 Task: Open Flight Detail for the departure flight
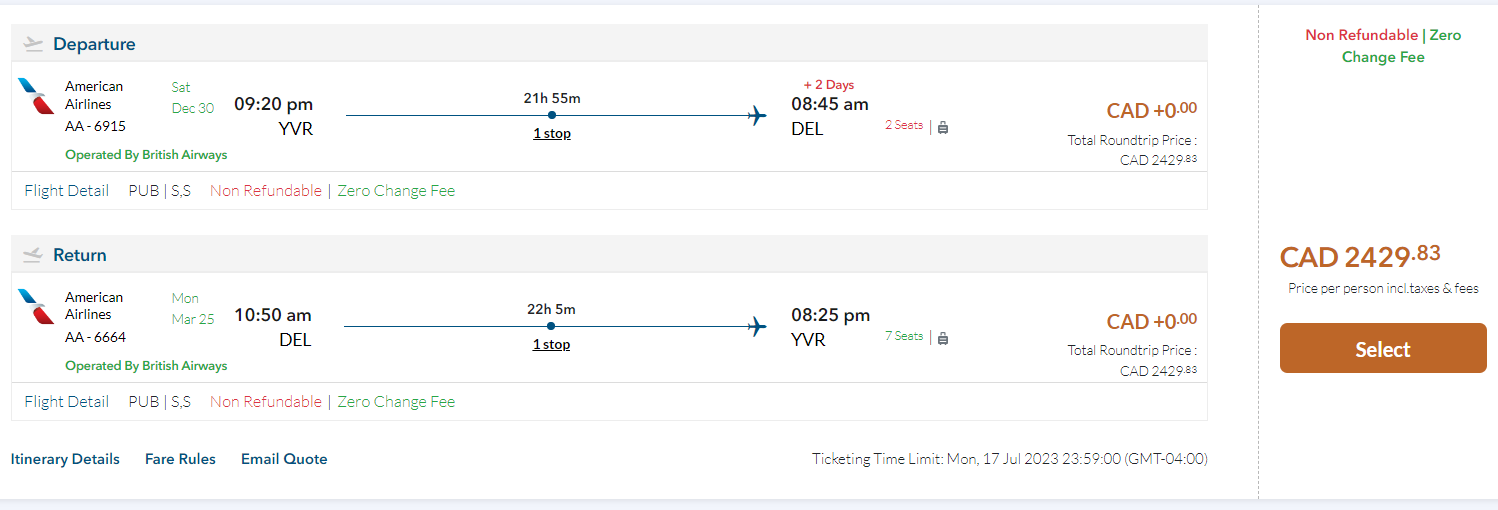(x=67, y=190)
